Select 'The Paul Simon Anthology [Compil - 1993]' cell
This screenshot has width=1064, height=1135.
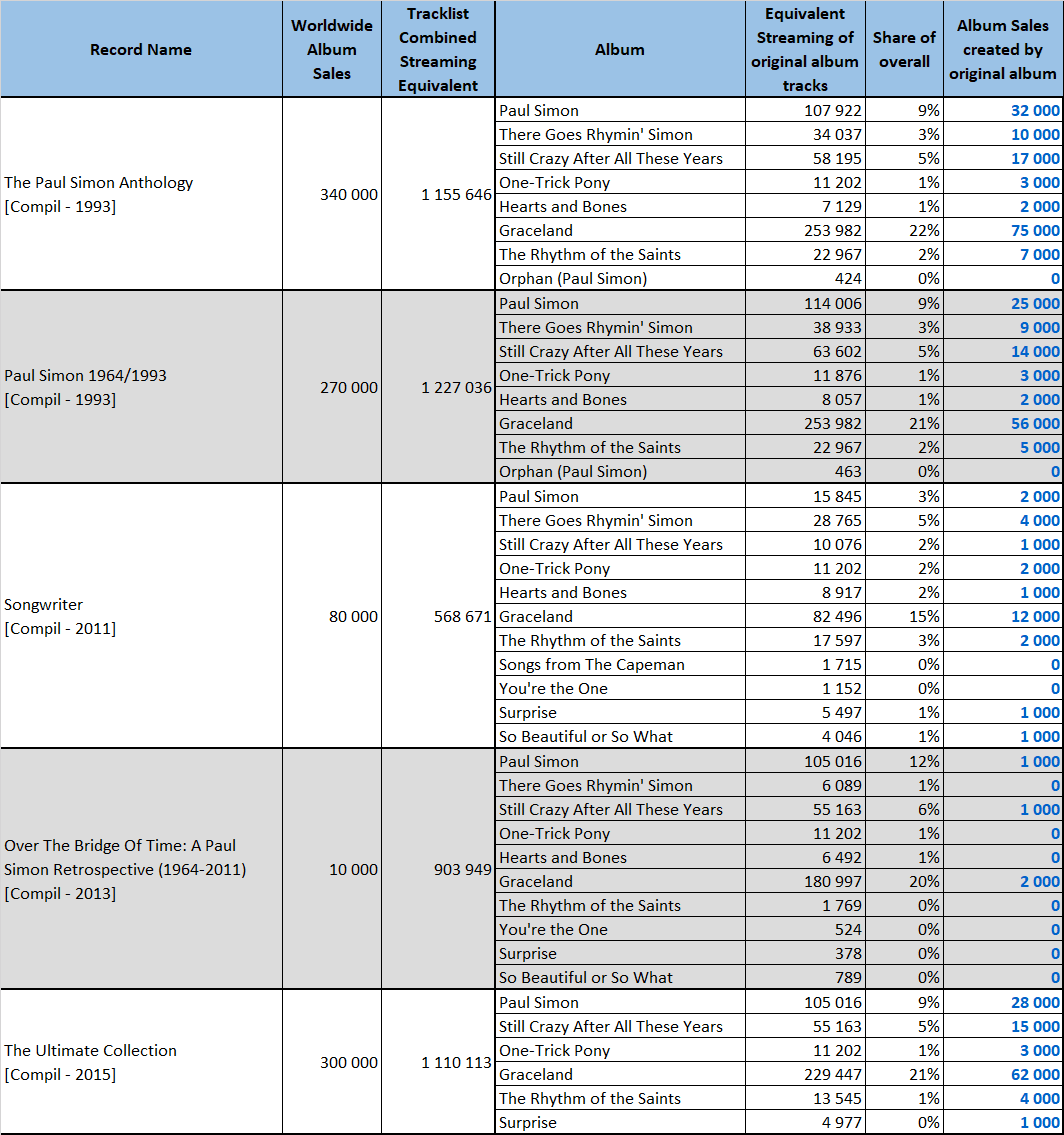pyautogui.click(x=141, y=194)
